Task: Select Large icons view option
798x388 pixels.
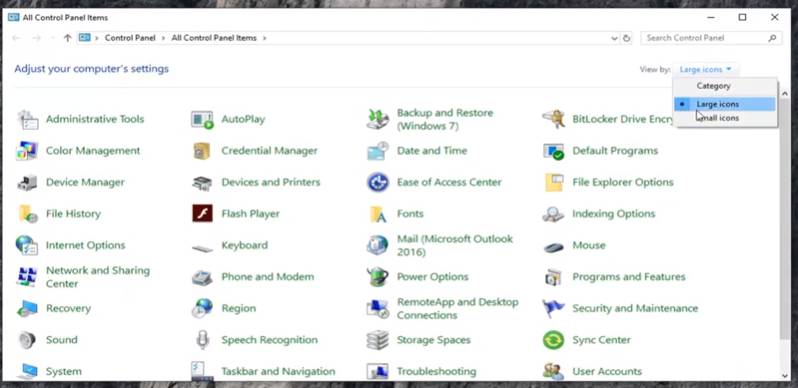Action: 725,104
